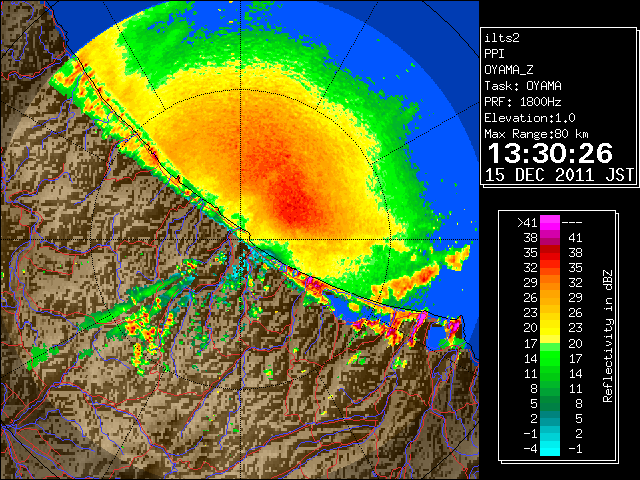
Task: Select the 'PPI' scan type text
Action: [494, 54]
